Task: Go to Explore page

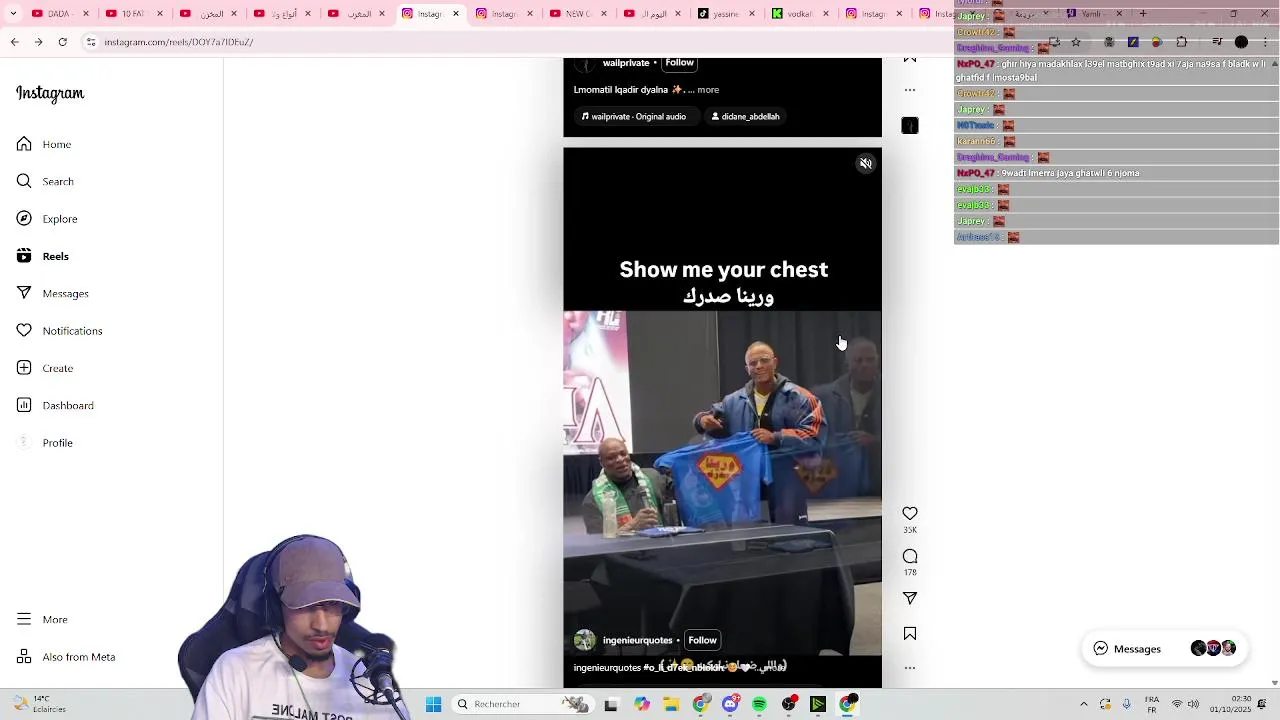Action: [47, 219]
